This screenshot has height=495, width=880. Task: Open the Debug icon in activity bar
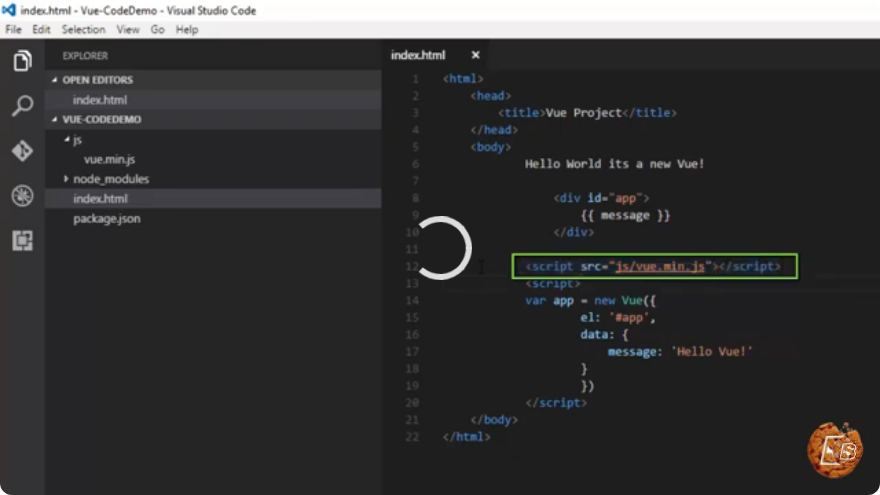point(22,196)
